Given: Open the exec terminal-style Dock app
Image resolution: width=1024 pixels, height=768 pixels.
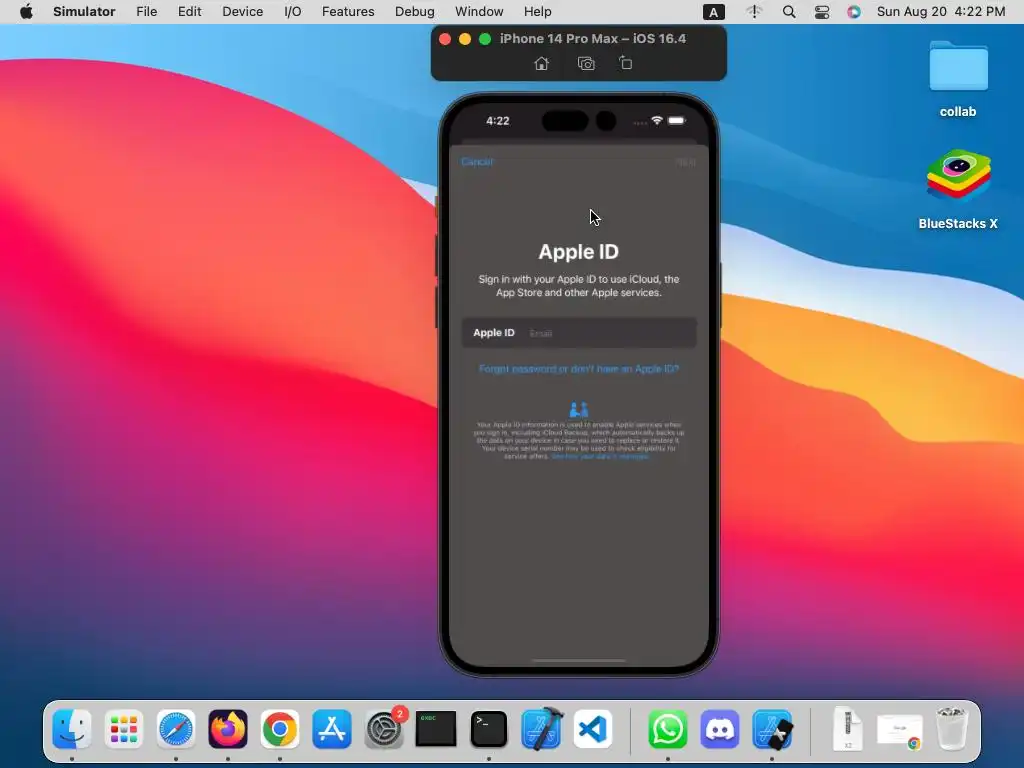Looking at the screenshot, I should pos(436,729).
